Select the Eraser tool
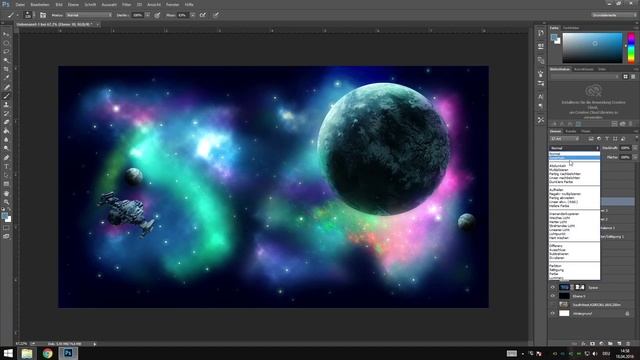The image size is (640, 360). click(x=6, y=122)
